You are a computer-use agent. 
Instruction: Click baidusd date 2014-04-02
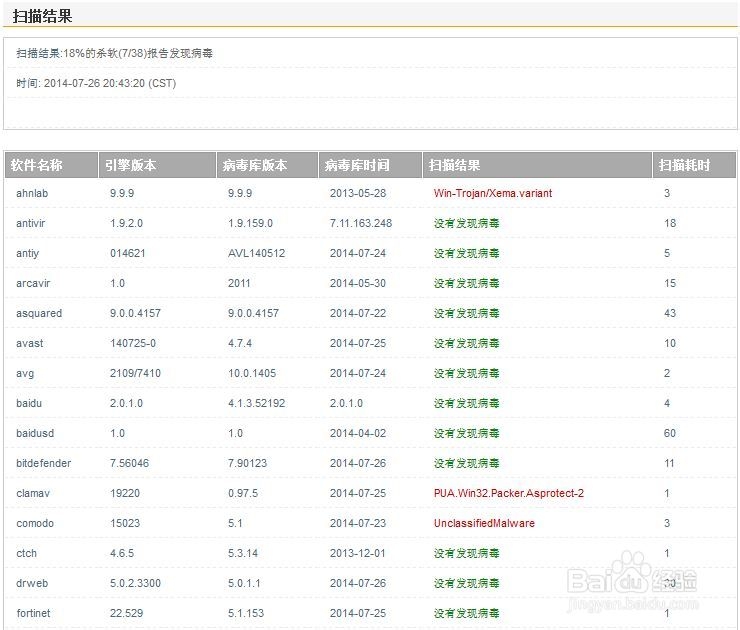click(x=358, y=433)
